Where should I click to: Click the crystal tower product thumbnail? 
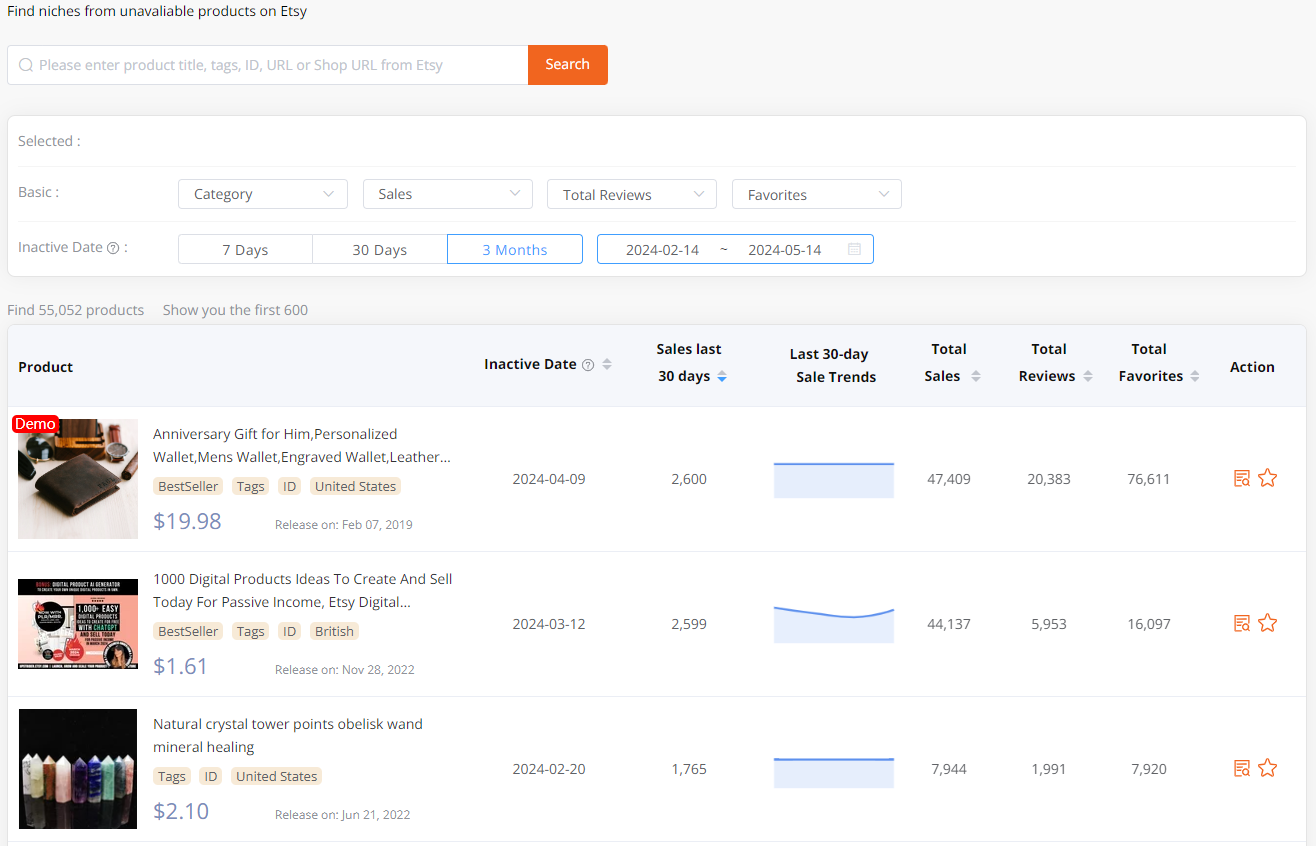[77, 768]
